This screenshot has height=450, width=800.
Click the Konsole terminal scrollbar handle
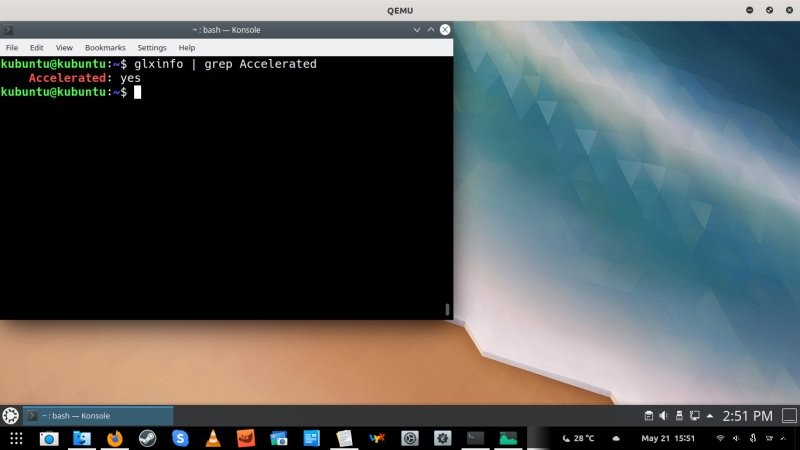pos(447,309)
